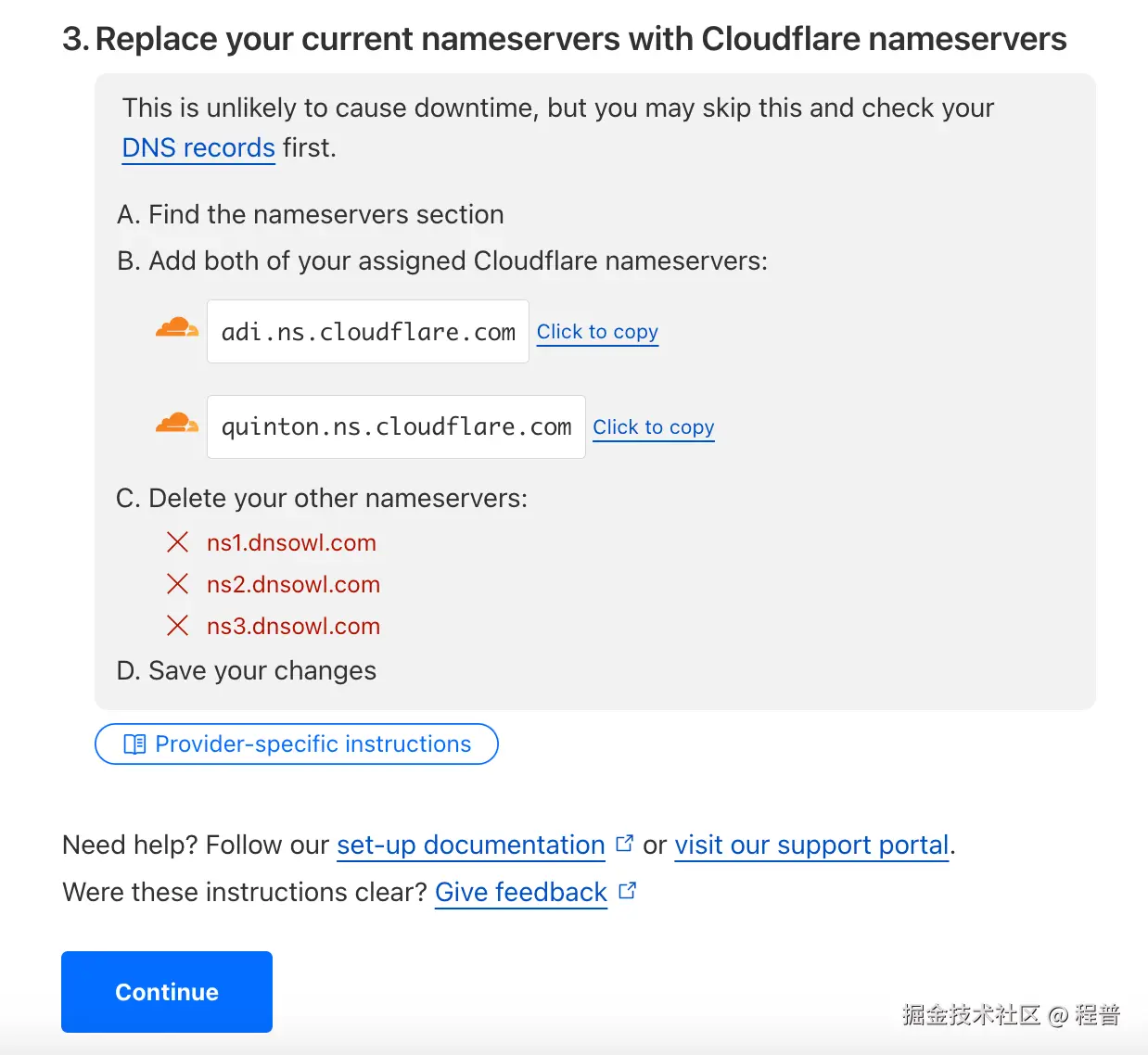1148x1055 pixels.
Task: Click the book icon on Provider-specific instructions button
Action: 134,744
